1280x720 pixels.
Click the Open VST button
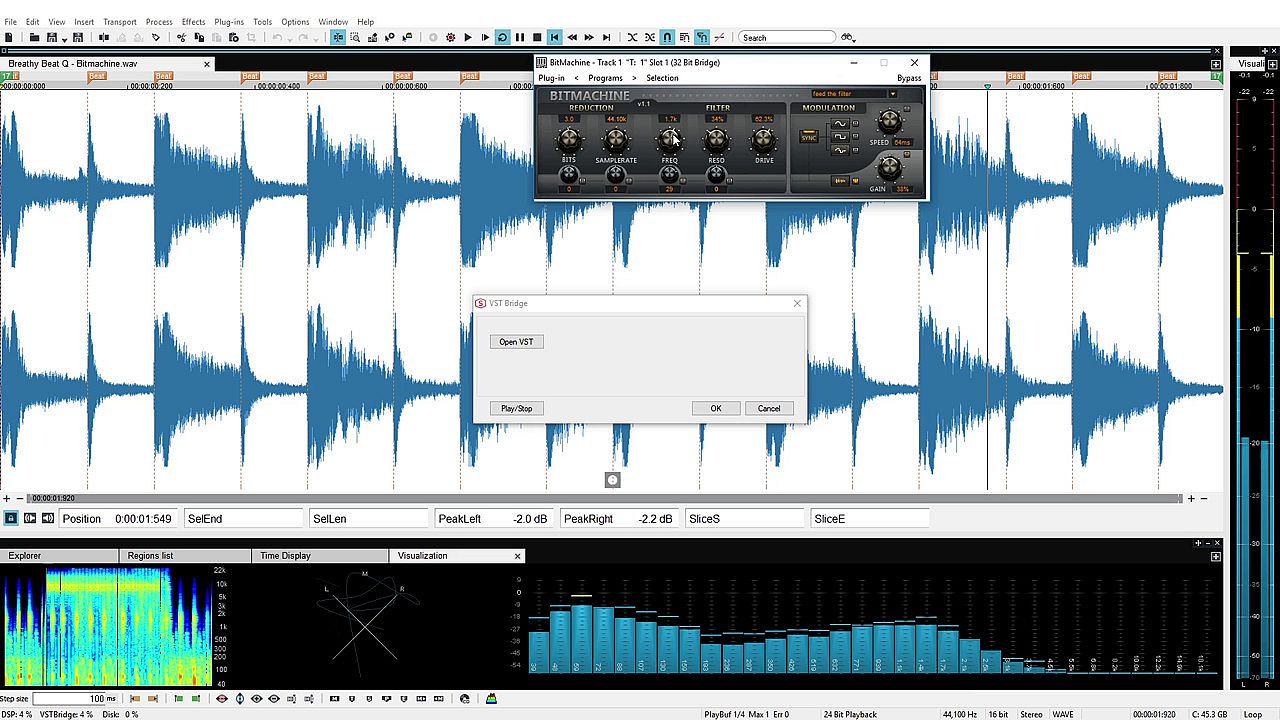point(516,342)
